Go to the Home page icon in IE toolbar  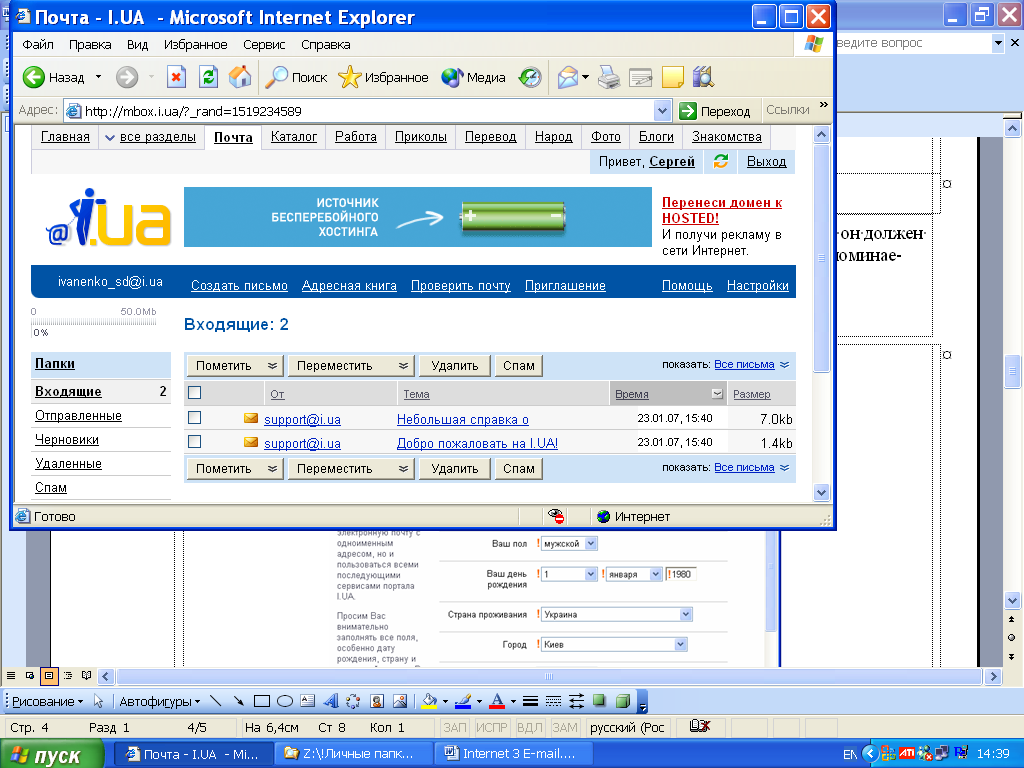coord(240,77)
